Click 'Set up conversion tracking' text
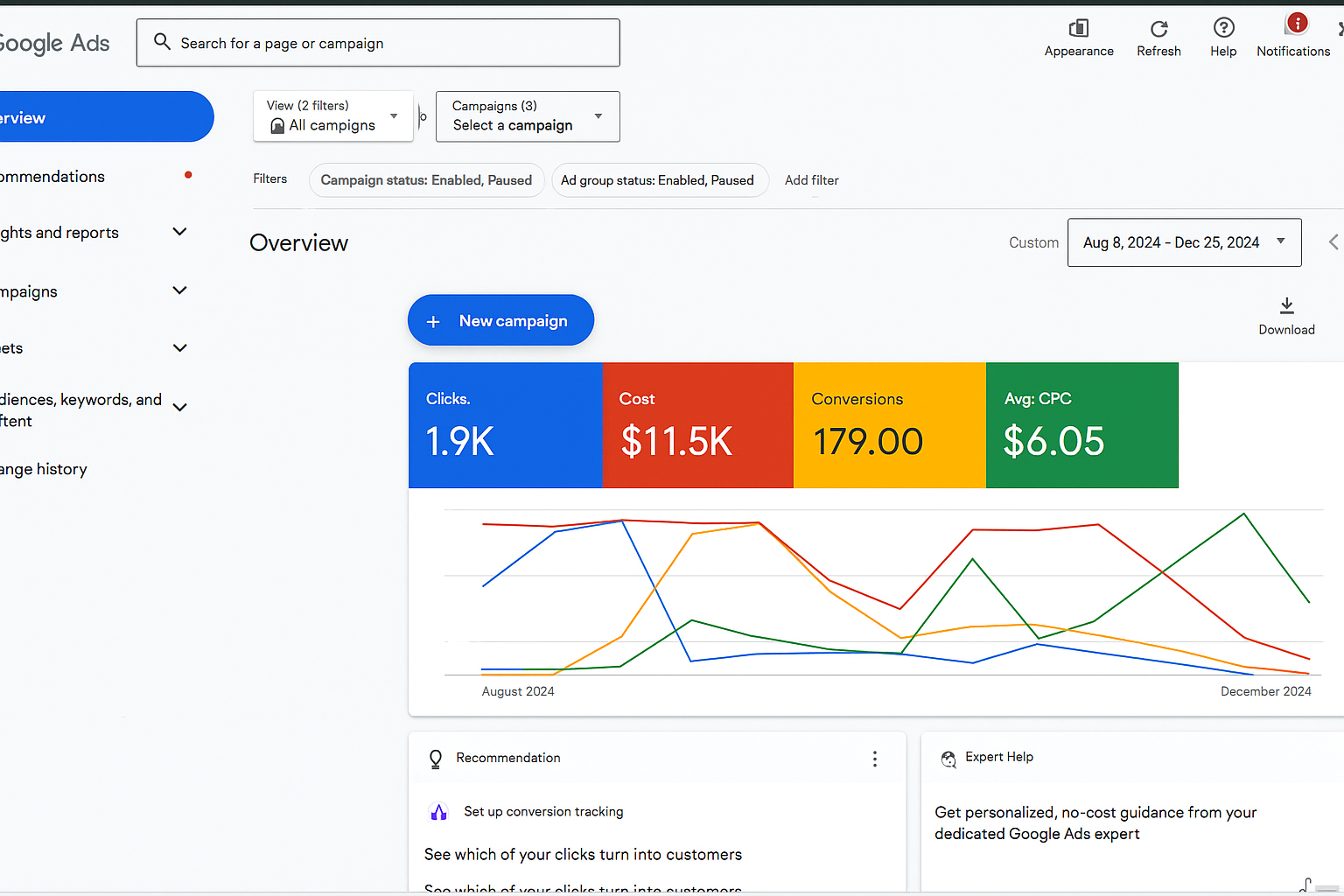Image resolution: width=1344 pixels, height=896 pixels. [x=543, y=812]
